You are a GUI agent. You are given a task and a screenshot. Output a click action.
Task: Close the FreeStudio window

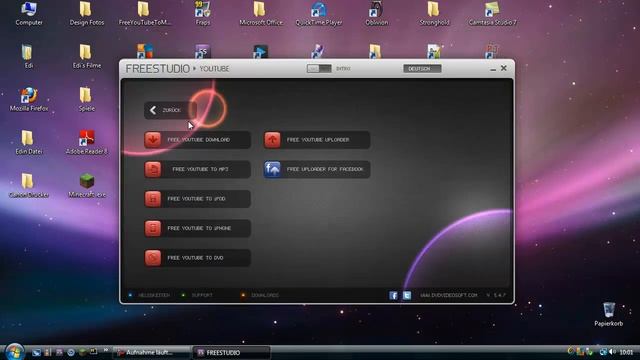[504, 68]
